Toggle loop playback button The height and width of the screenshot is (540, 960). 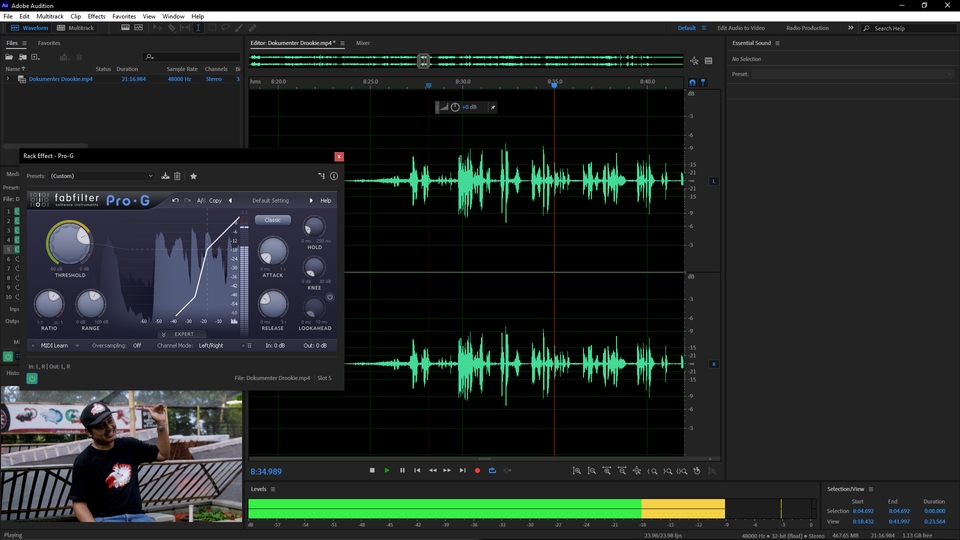492,470
